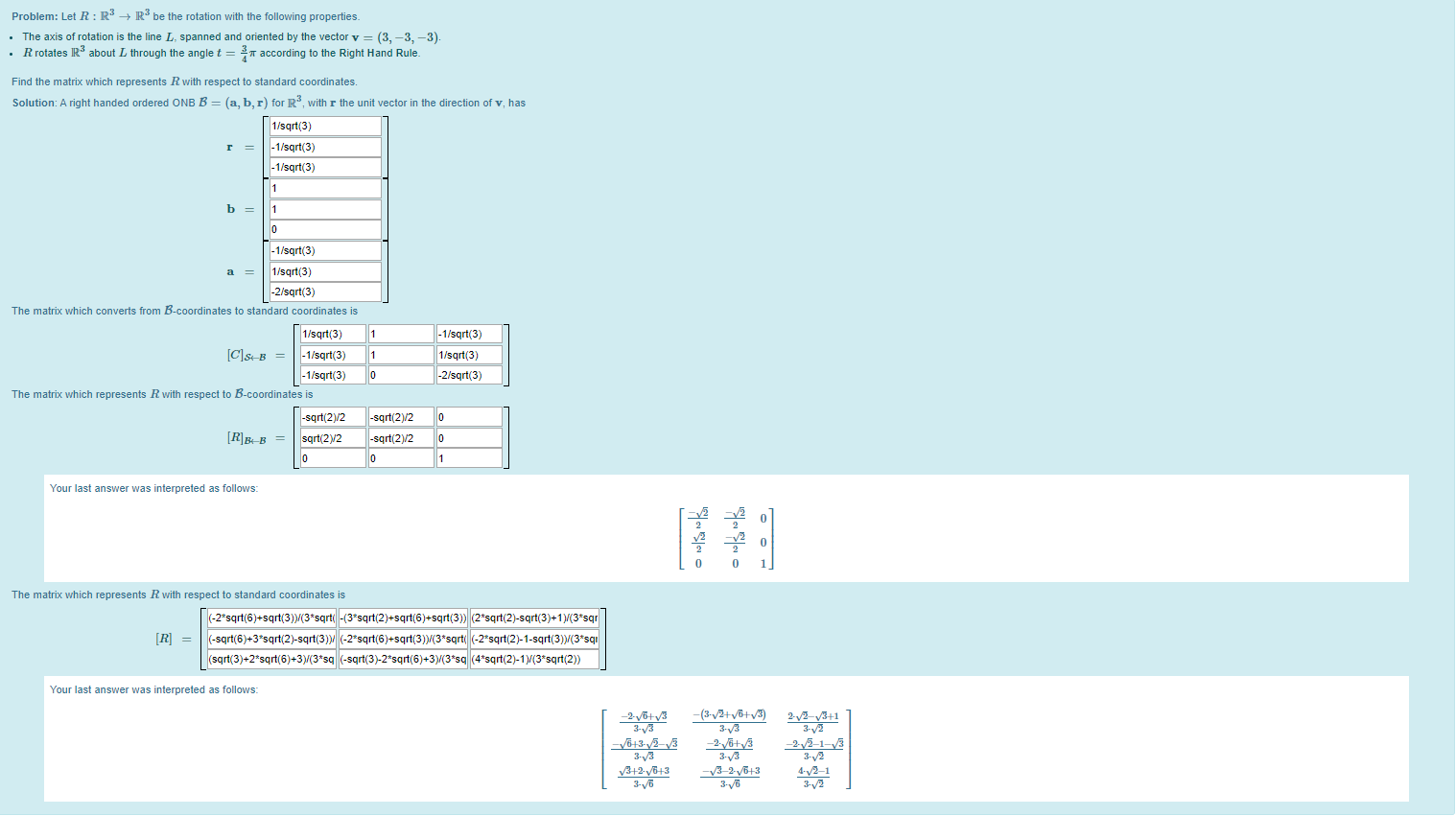
Task: Select row 3 column 1 of the [C] matrix
Action: pyautogui.click(x=333, y=375)
